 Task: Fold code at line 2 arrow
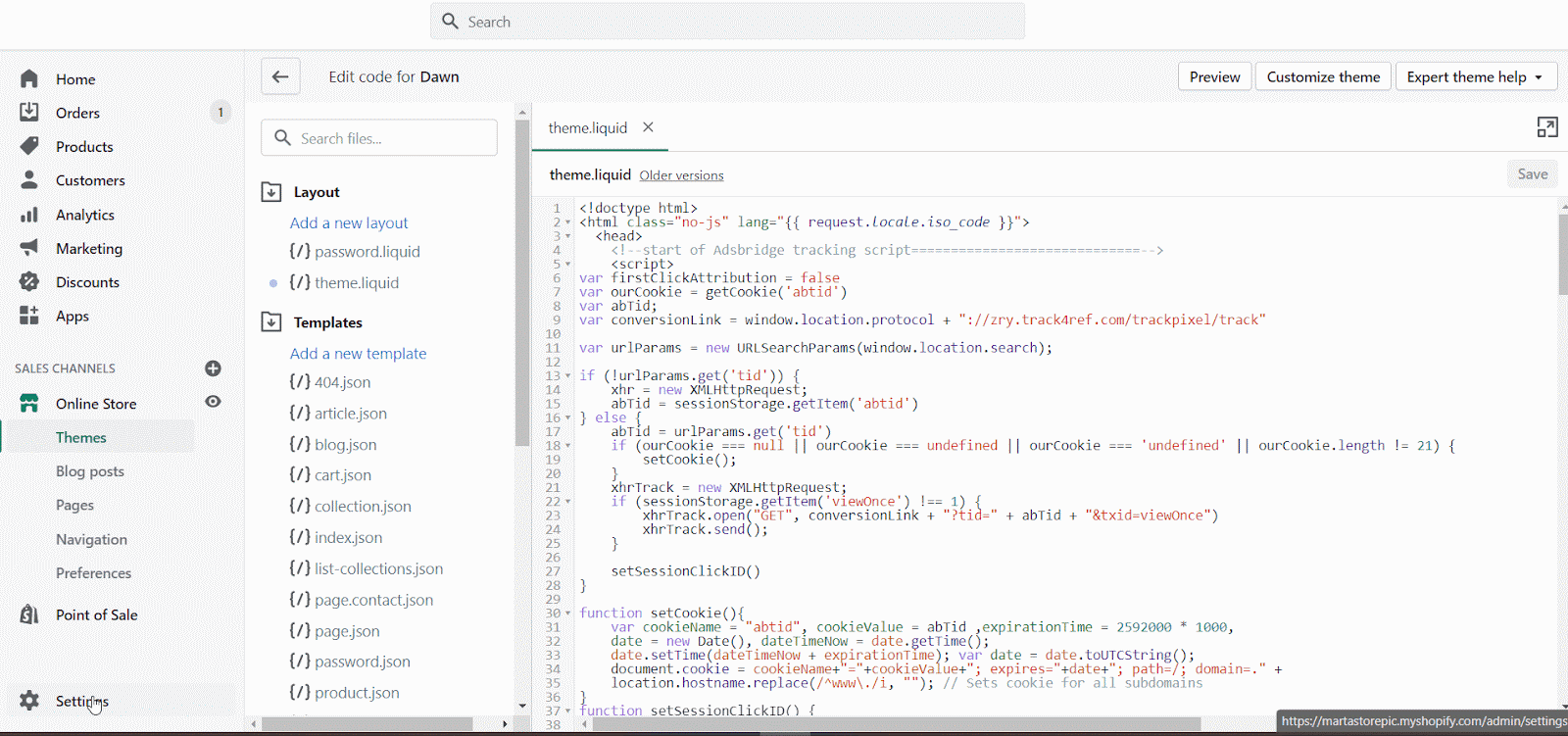[x=567, y=222]
